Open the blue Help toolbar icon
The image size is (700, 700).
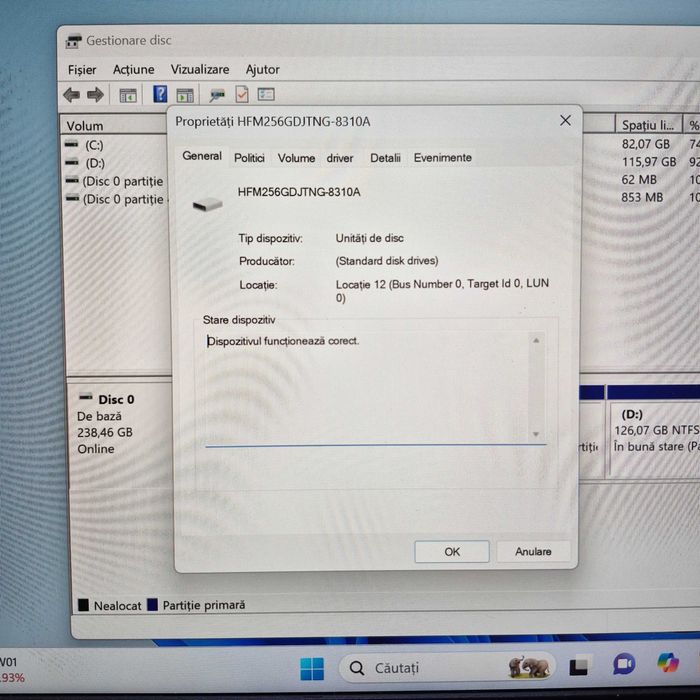(x=160, y=94)
